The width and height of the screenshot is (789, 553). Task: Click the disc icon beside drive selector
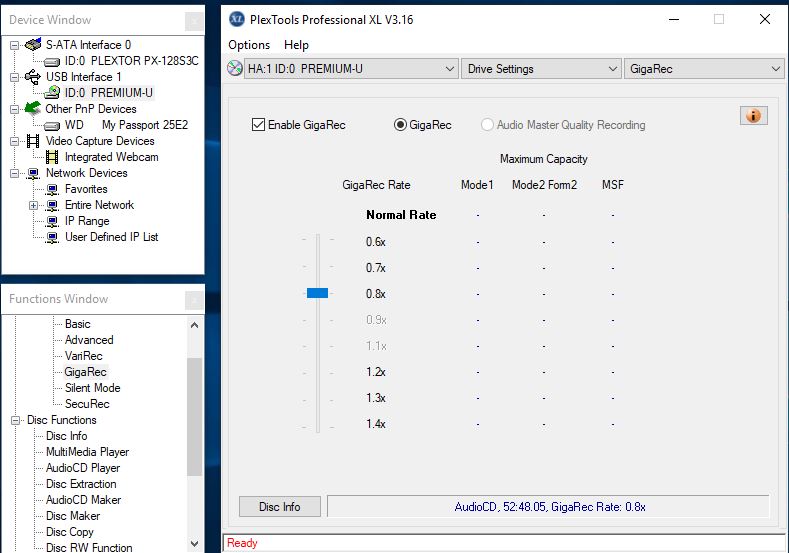(x=234, y=68)
